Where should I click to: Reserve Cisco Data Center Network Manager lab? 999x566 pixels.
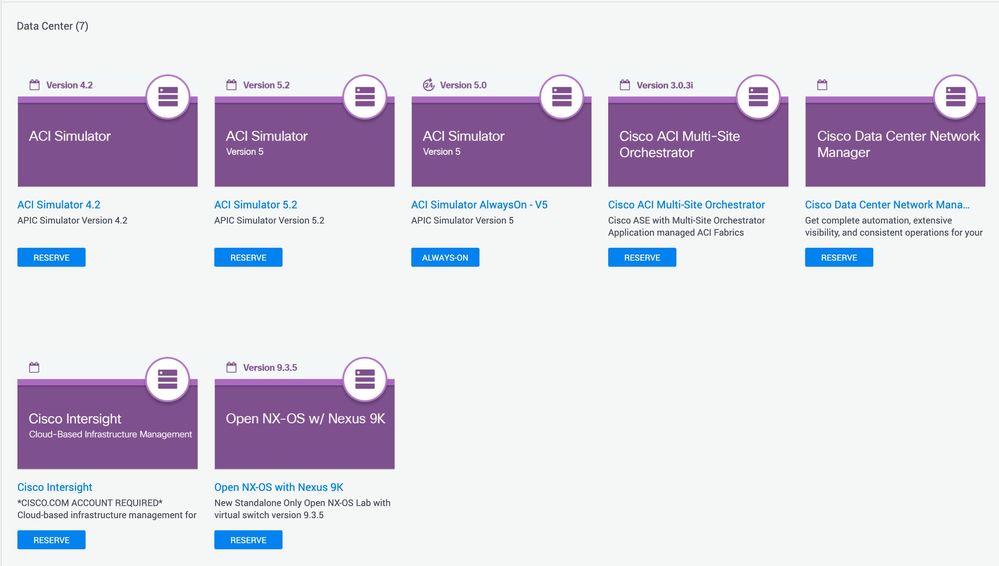tap(839, 258)
